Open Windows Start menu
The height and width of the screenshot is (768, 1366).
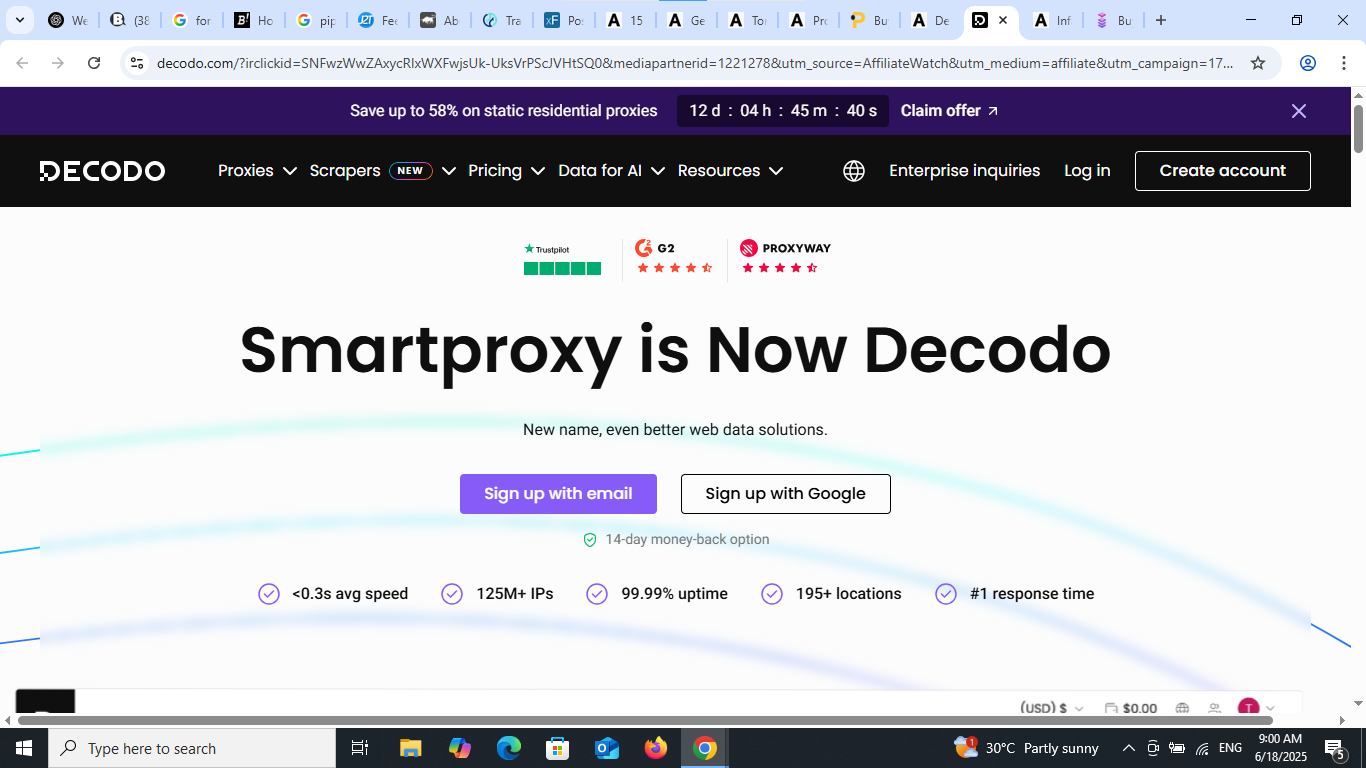[x=23, y=748]
